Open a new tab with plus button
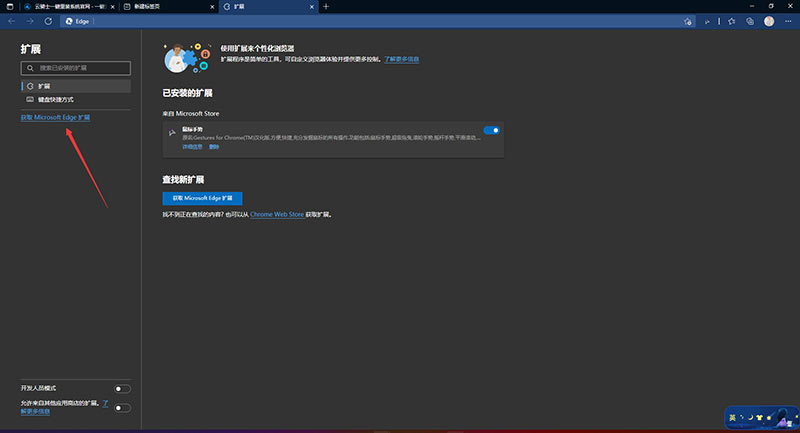This screenshot has height=433, width=800. [x=326, y=7]
